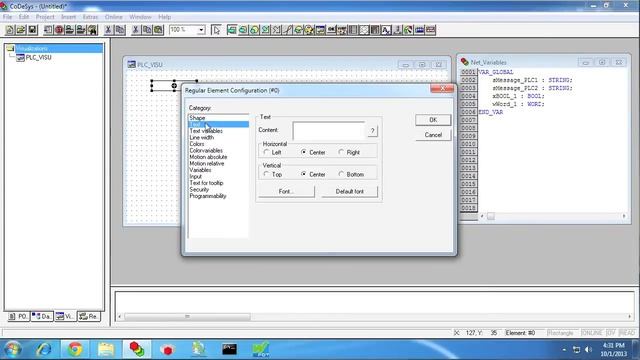Open Internet Explorer from the taskbar

click(44, 349)
